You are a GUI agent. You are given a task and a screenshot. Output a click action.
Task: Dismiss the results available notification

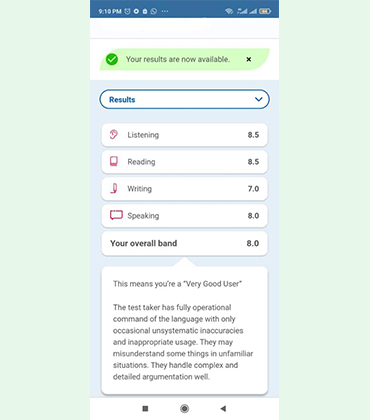249,59
